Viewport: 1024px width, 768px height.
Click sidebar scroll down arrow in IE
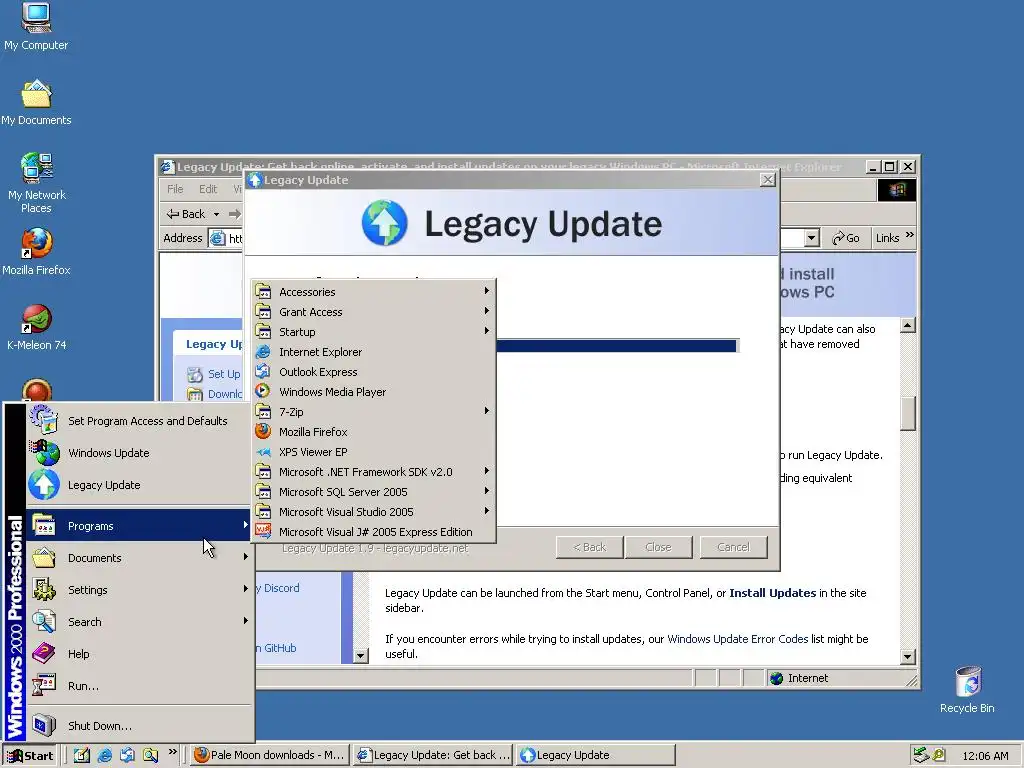360,656
